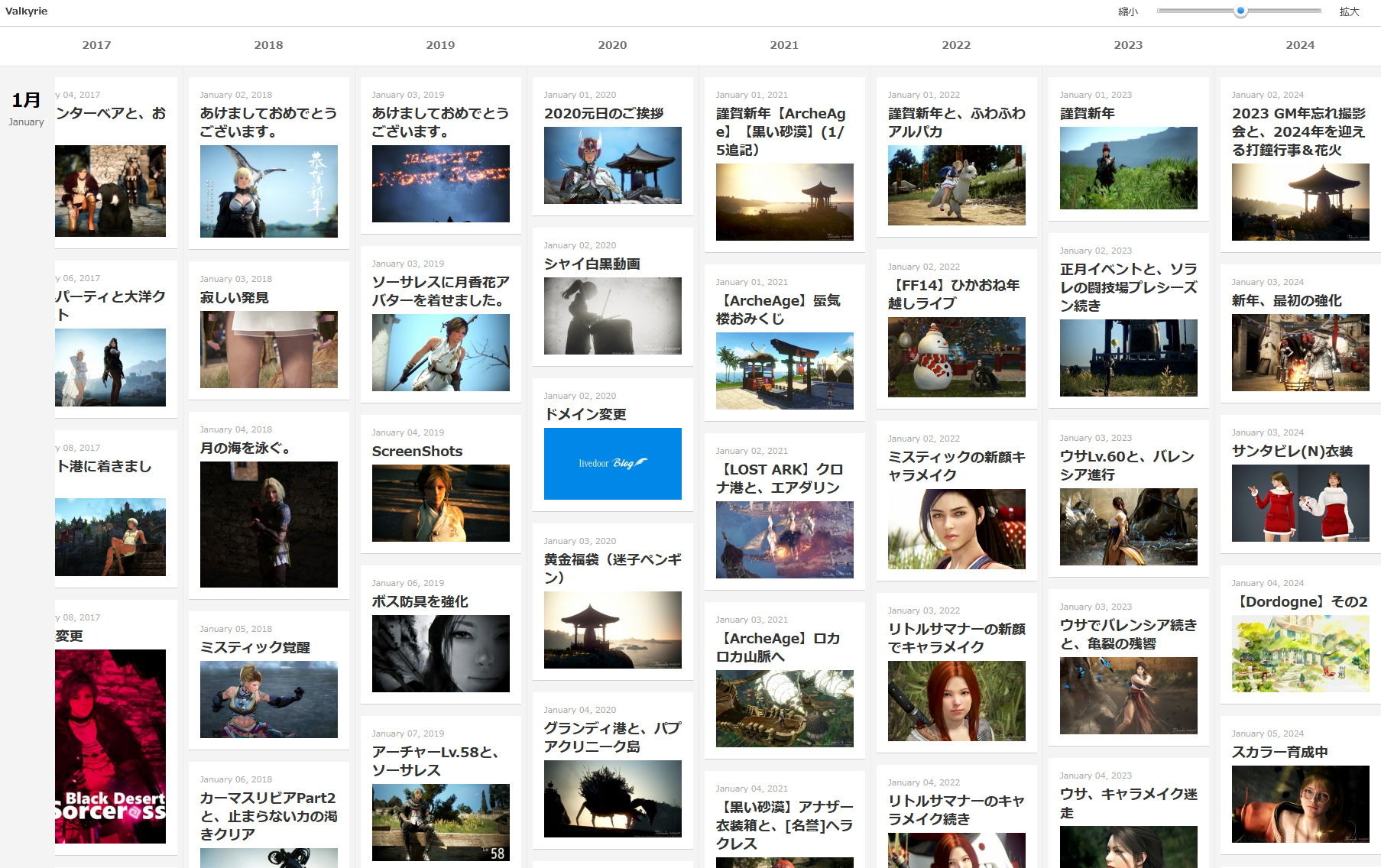Open the ミスティック覚醒 post title
Image resolution: width=1381 pixels, height=868 pixels.
(255, 647)
